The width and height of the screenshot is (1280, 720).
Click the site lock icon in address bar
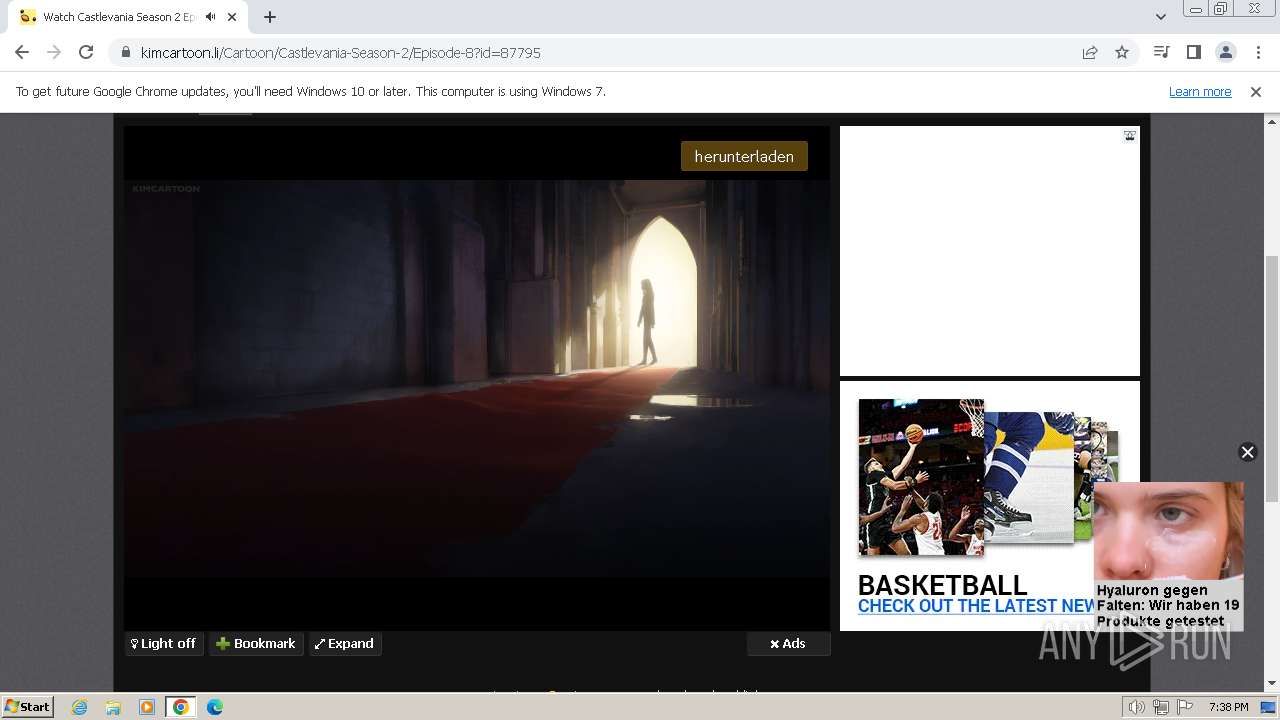click(x=125, y=52)
